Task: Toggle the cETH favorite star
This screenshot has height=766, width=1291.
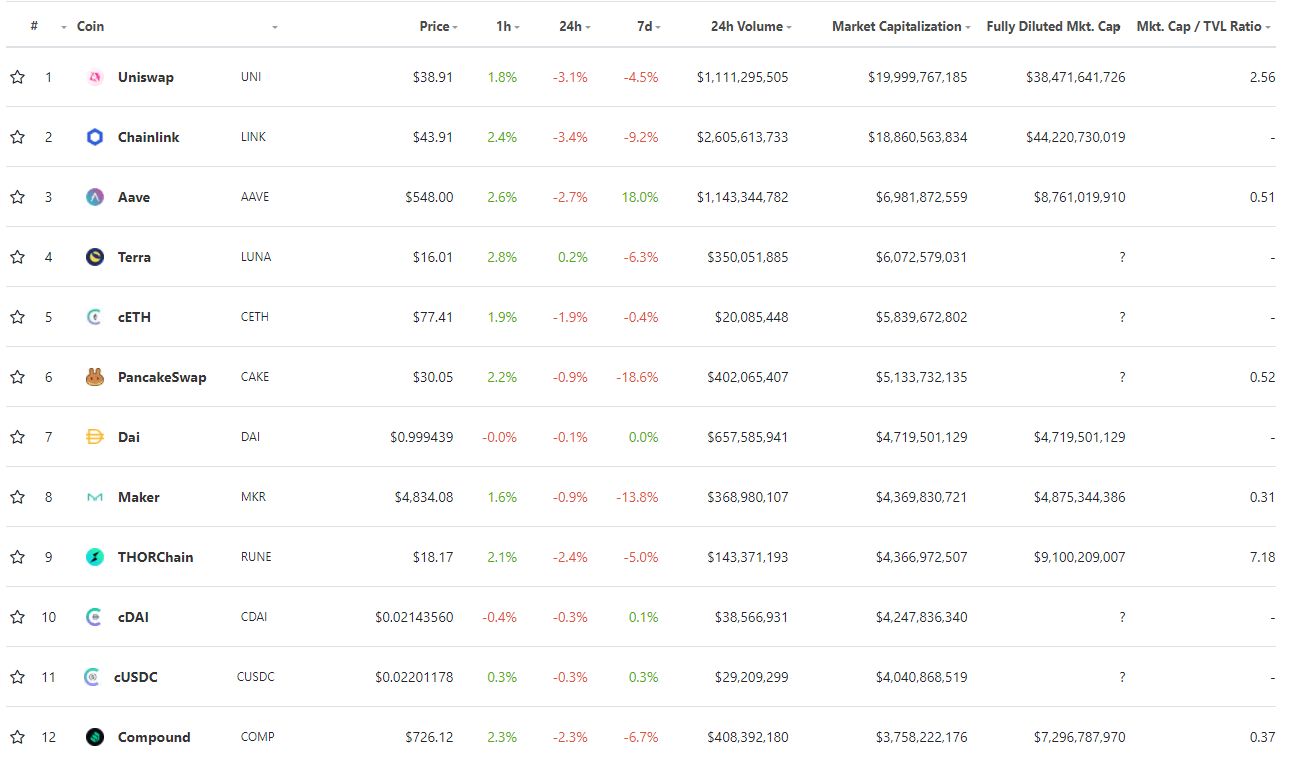Action: pyautogui.click(x=17, y=317)
